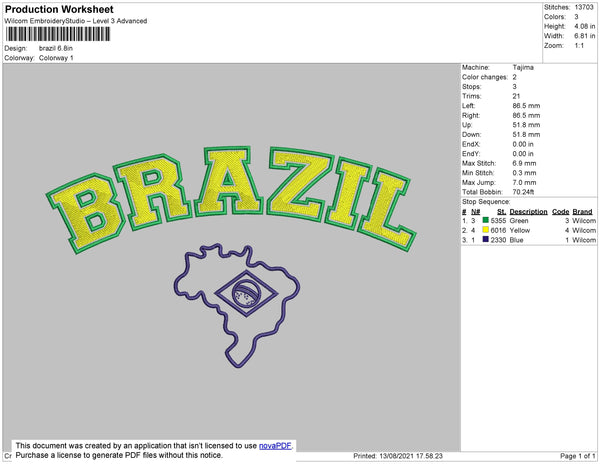Click the yellow color swatch for 6016
Image resolution: width=600 pixels, height=464 pixels.
pyautogui.click(x=486, y=230)
